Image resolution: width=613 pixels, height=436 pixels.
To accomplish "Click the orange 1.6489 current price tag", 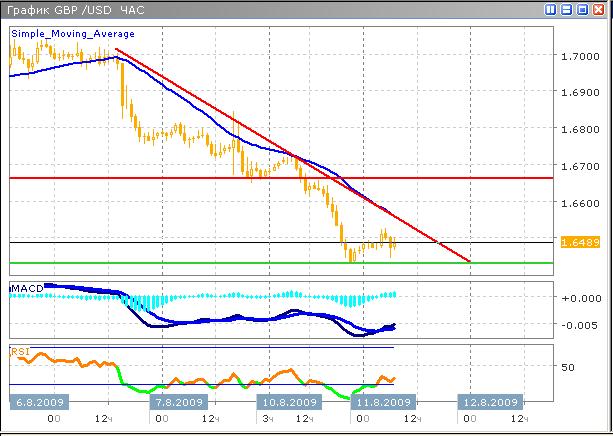I will click(x=580, y=242).
